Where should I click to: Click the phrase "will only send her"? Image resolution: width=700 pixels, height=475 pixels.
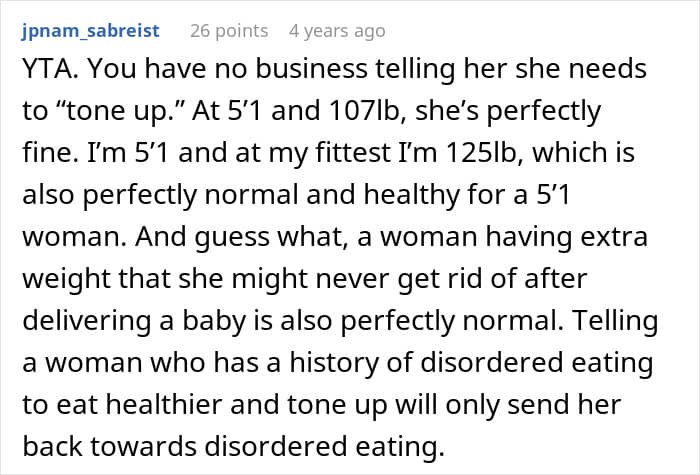click(508, 405)
